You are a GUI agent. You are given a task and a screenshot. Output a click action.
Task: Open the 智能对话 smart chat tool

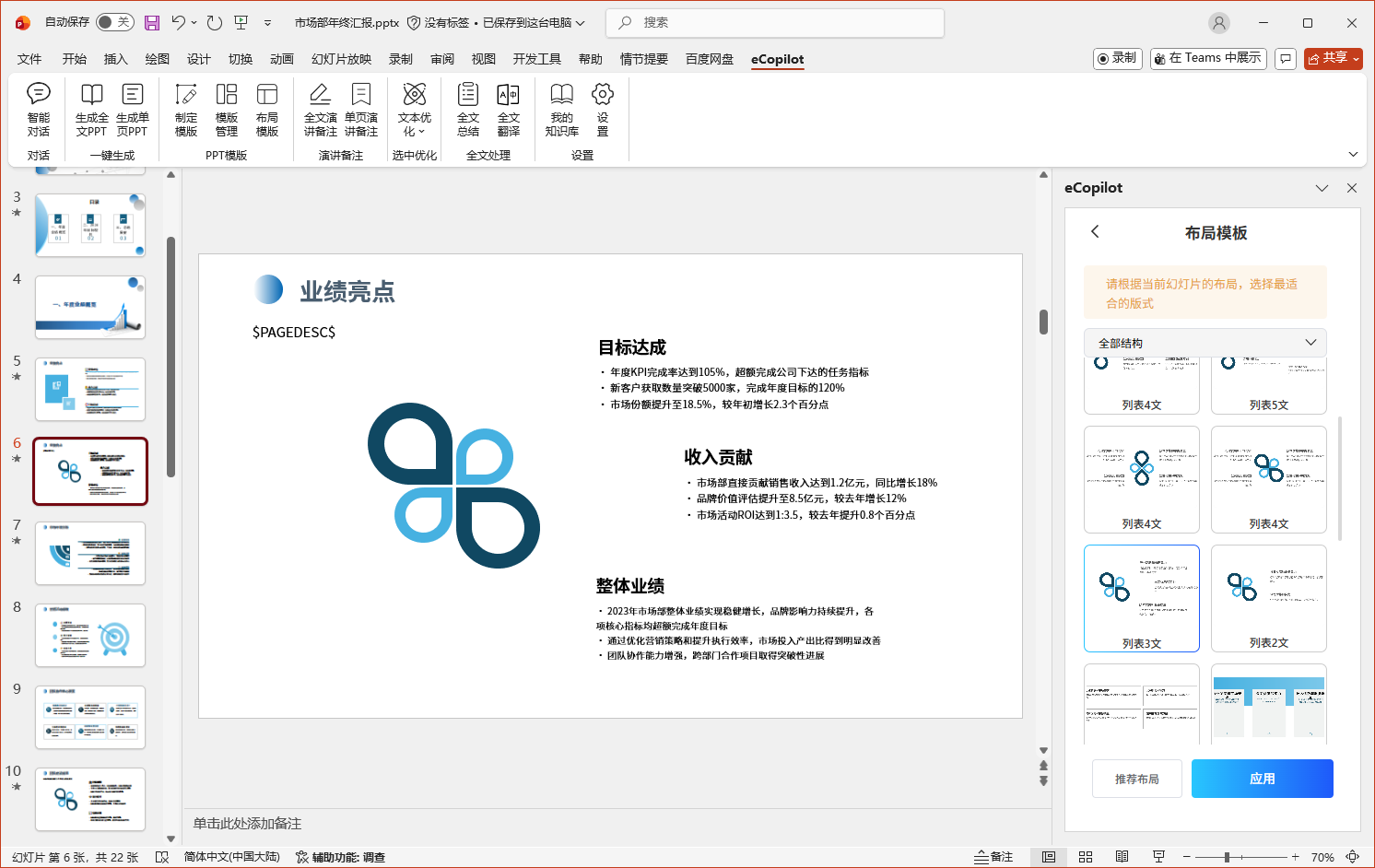click(x=39, y=109)
